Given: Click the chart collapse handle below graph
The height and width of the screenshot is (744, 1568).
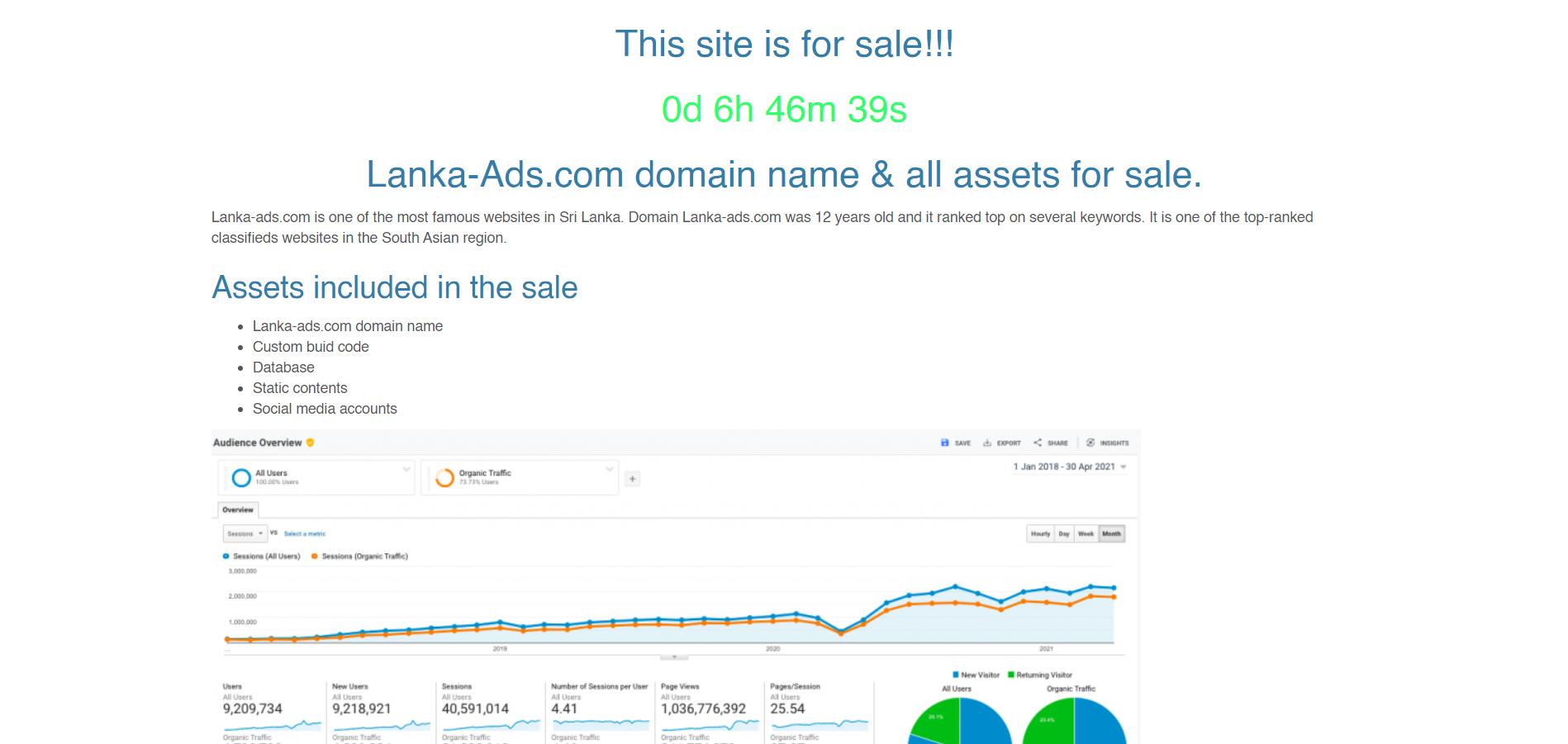Looking at the screenshot, I should (674, 657).
